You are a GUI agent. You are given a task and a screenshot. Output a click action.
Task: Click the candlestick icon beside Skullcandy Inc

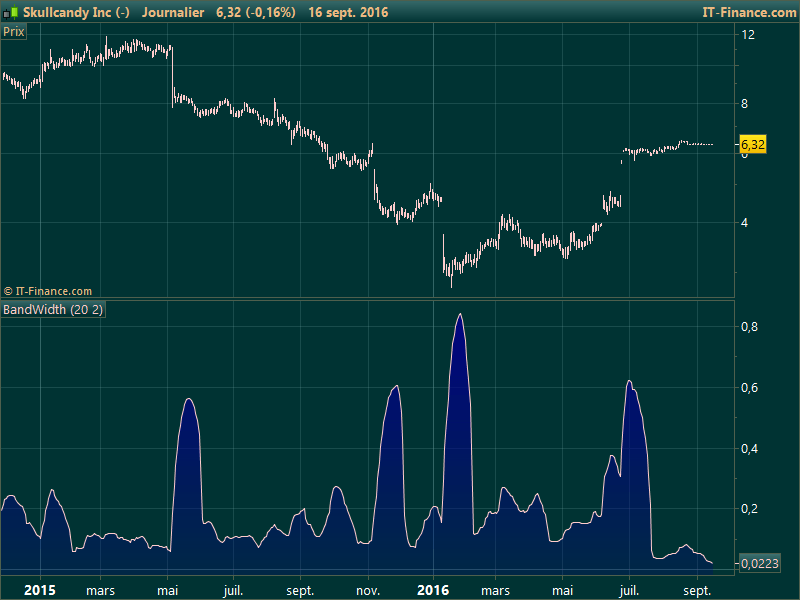coord(10,12)
